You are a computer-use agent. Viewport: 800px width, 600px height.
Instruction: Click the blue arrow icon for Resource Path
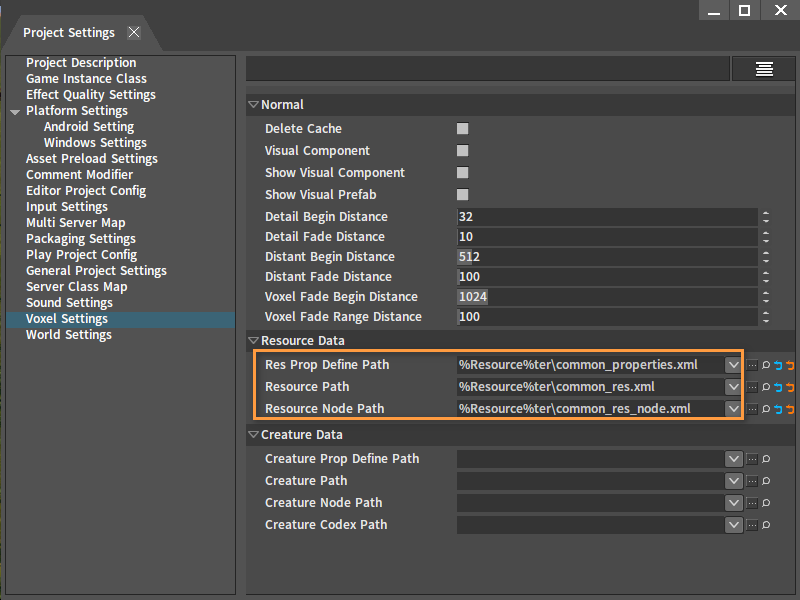778,387
